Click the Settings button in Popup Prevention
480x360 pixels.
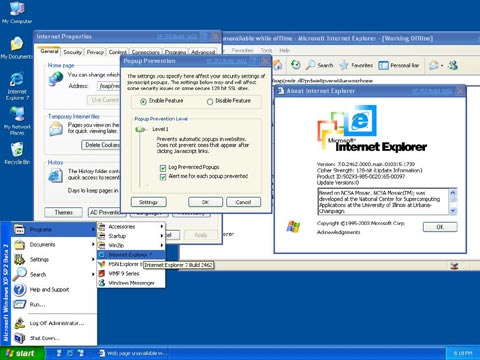148,202
